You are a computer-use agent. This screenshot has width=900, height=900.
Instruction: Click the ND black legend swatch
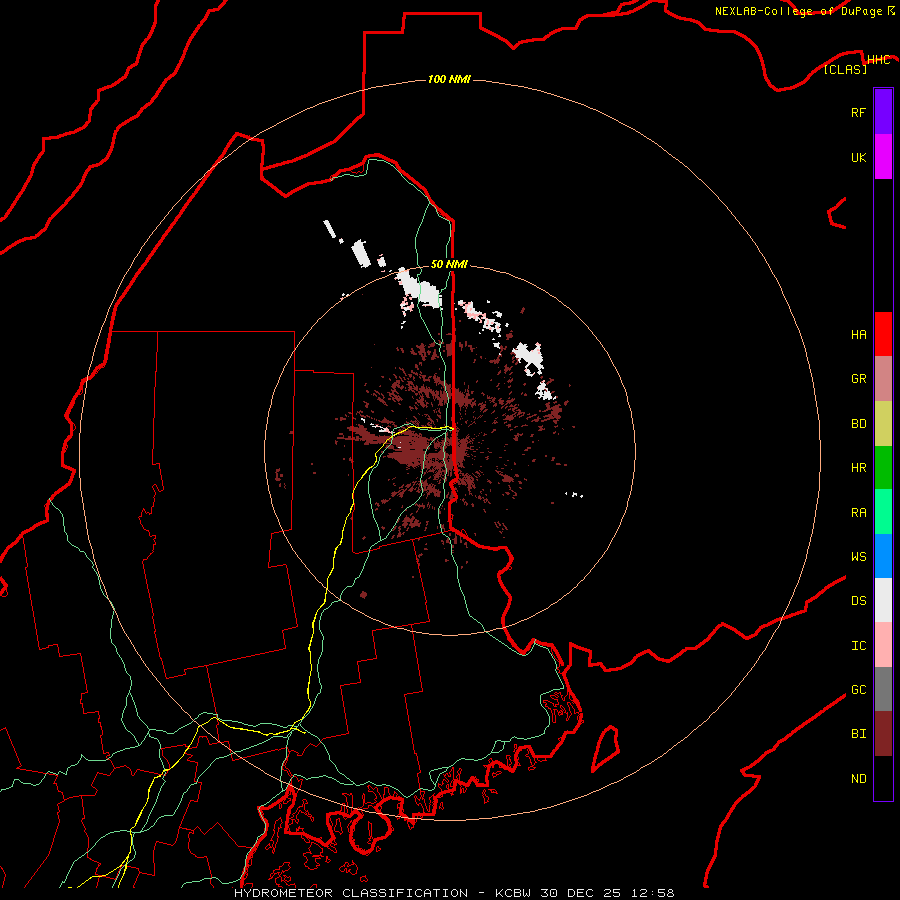[x=883, y=778]
